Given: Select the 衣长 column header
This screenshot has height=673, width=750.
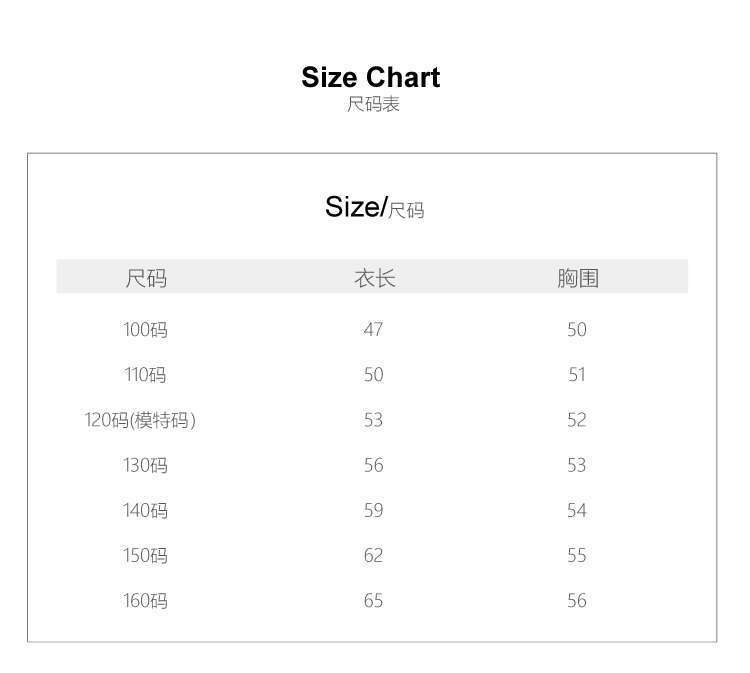Looking at the screenshot, I should coord(374,278).
